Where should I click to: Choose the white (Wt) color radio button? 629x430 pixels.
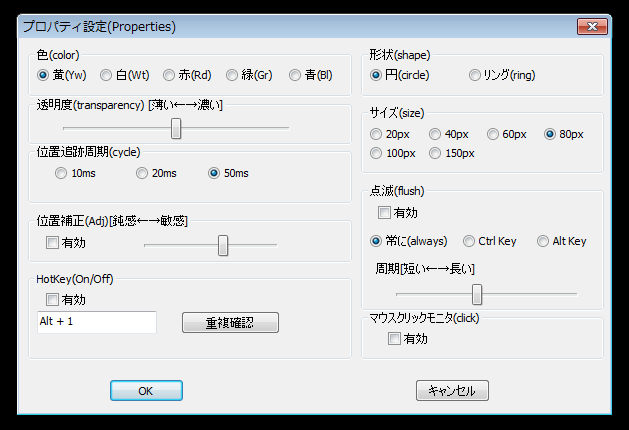click(x=106, y=75)
